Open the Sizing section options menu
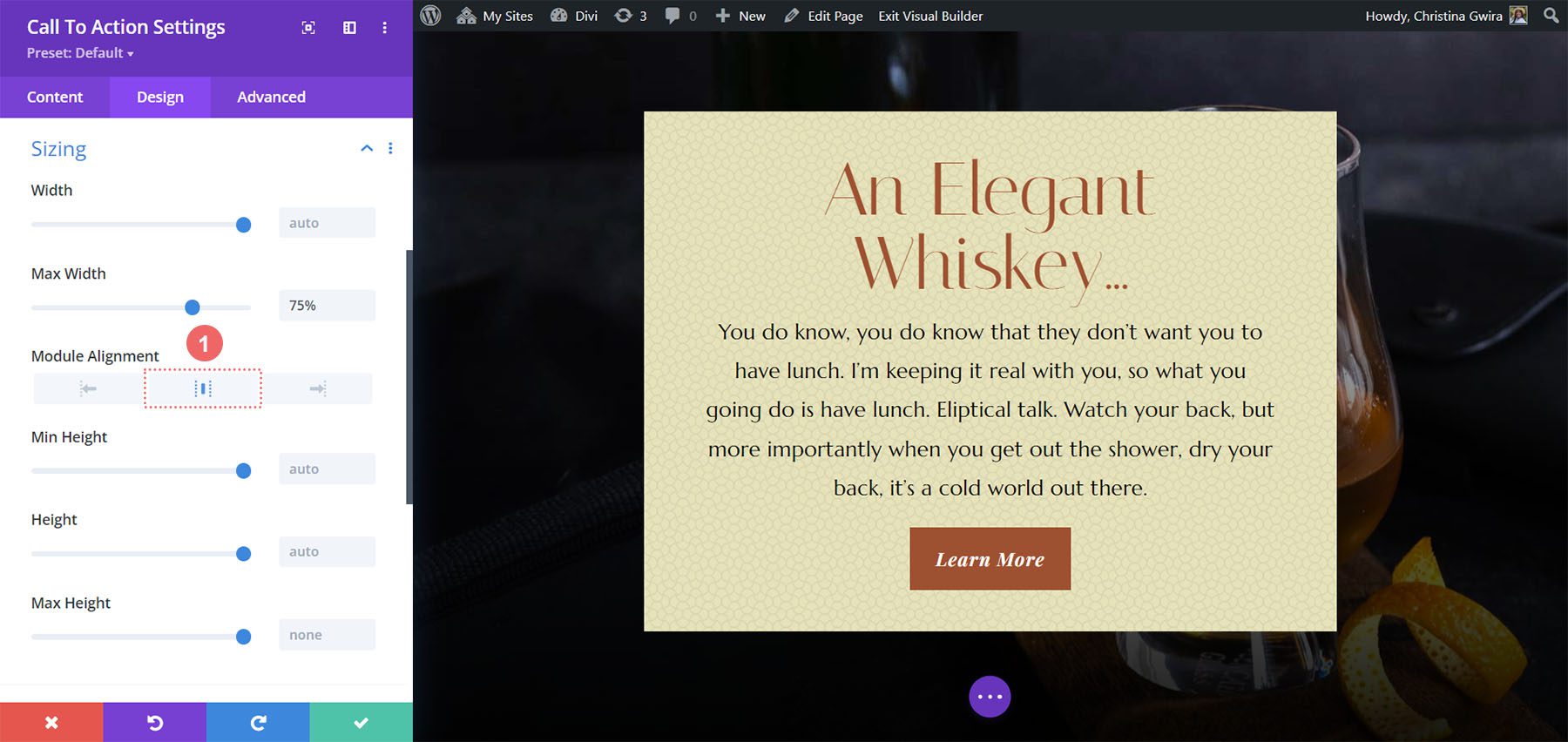 click(390, 148)
